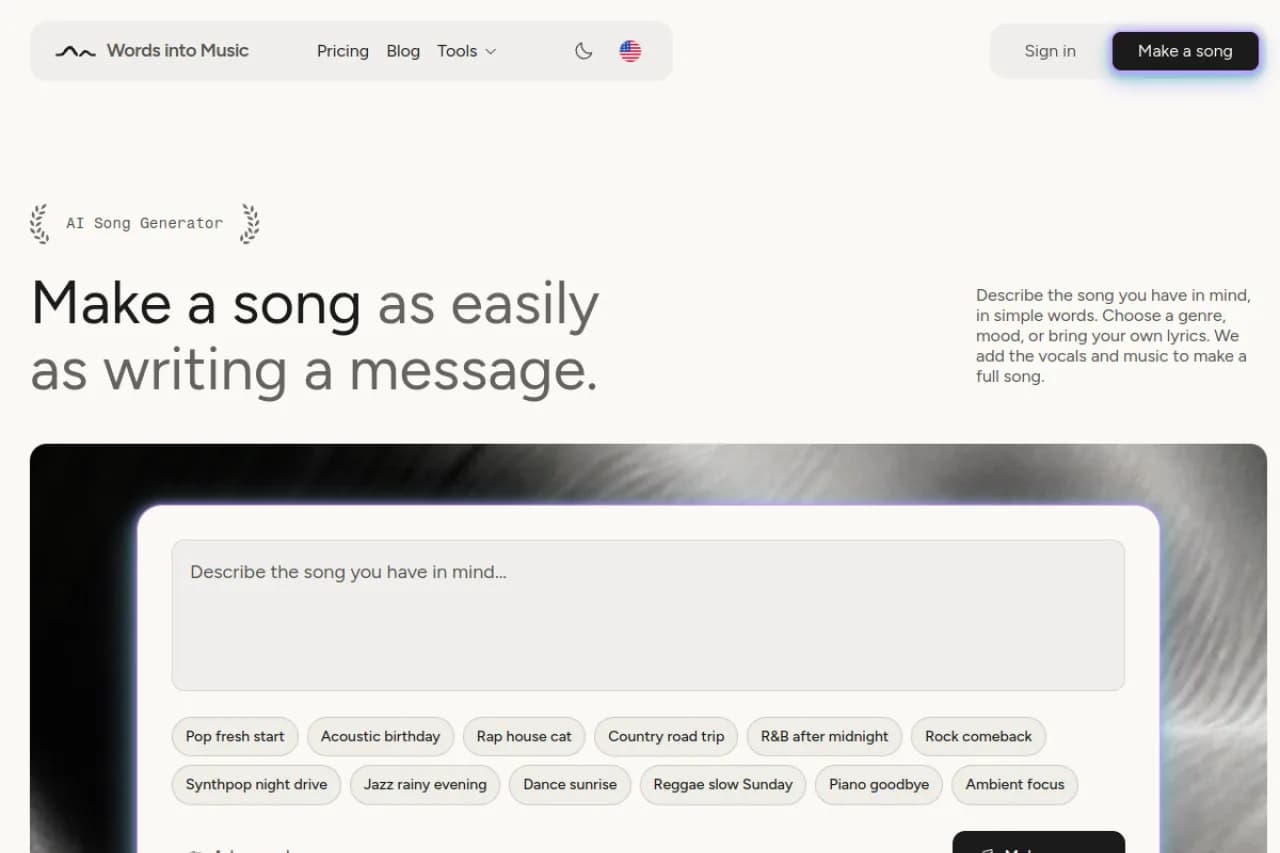This screenshot has height=853, width=1280.
Task: Open the Pricing page
Action: point(343,51)
